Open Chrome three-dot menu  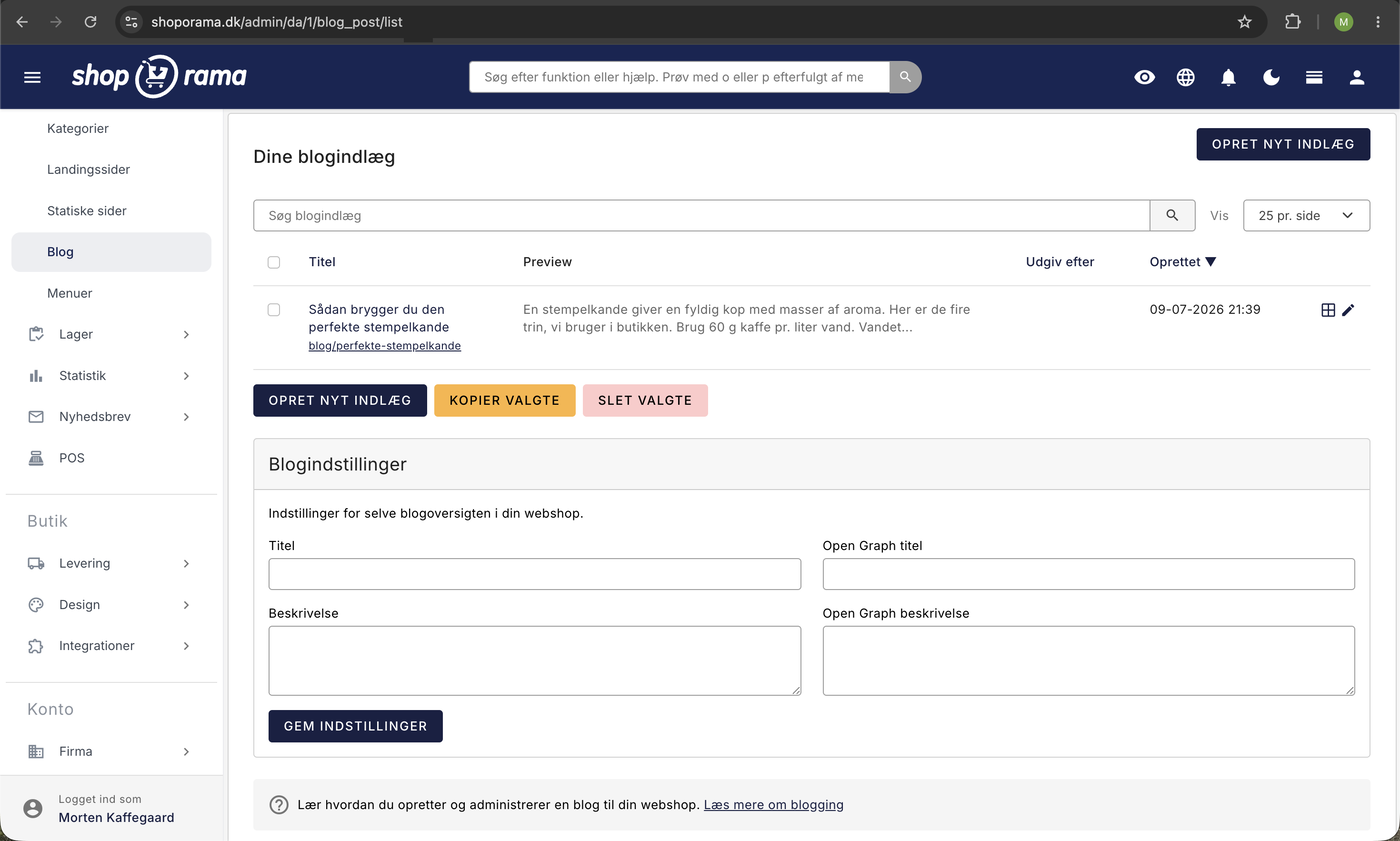click(1378, 21)
